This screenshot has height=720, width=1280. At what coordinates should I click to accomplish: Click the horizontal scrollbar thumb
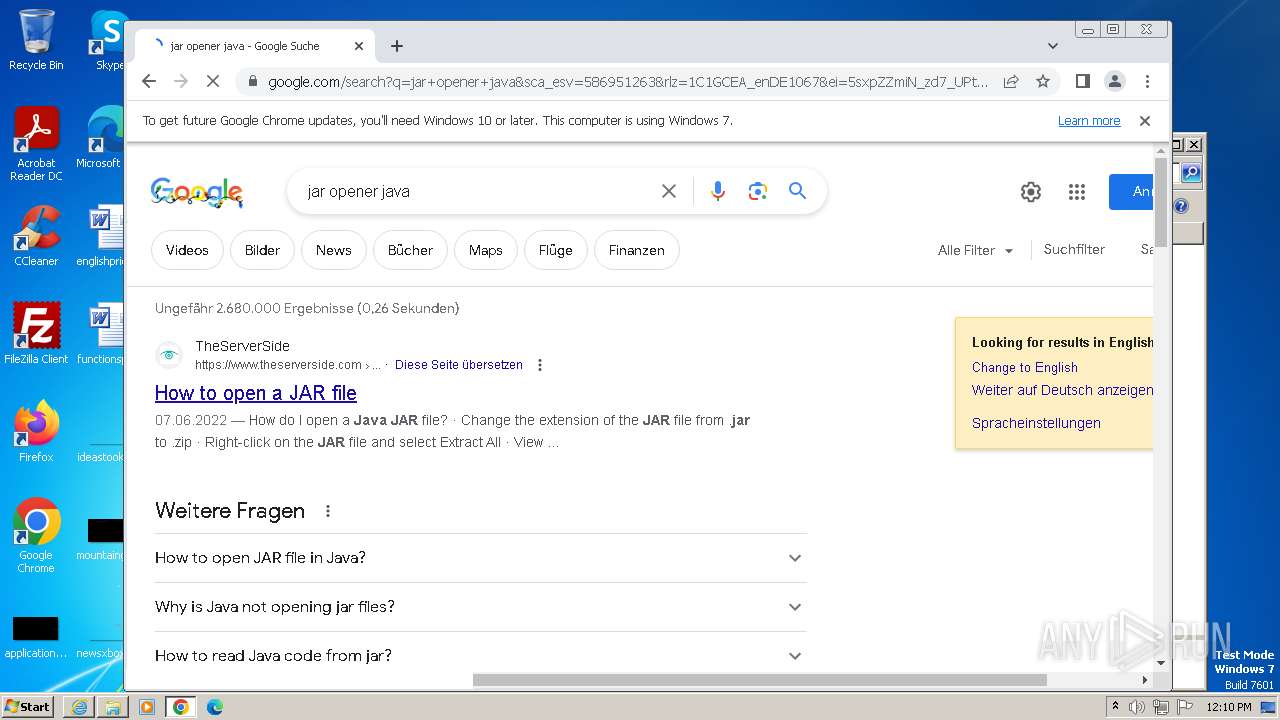click(x=759, y=680)
